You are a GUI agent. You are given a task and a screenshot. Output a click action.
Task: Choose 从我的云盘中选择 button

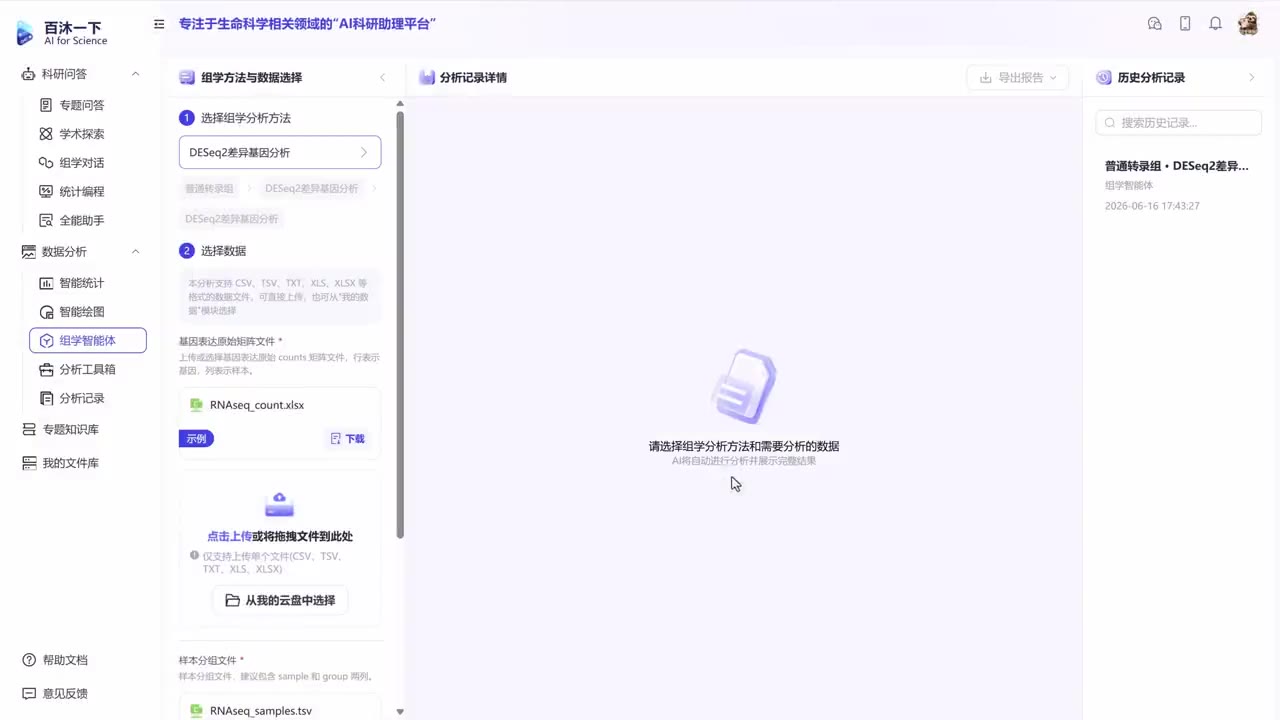tap(280, 601)
